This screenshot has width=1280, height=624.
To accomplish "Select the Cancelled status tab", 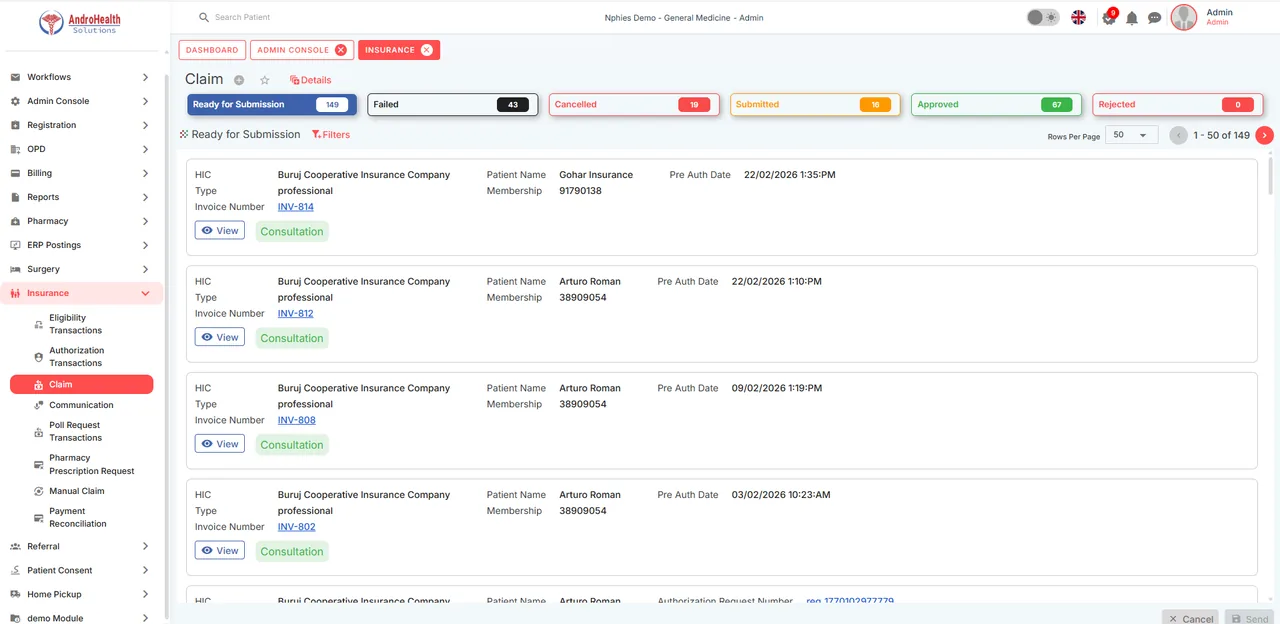I will [x=634, y=104].
